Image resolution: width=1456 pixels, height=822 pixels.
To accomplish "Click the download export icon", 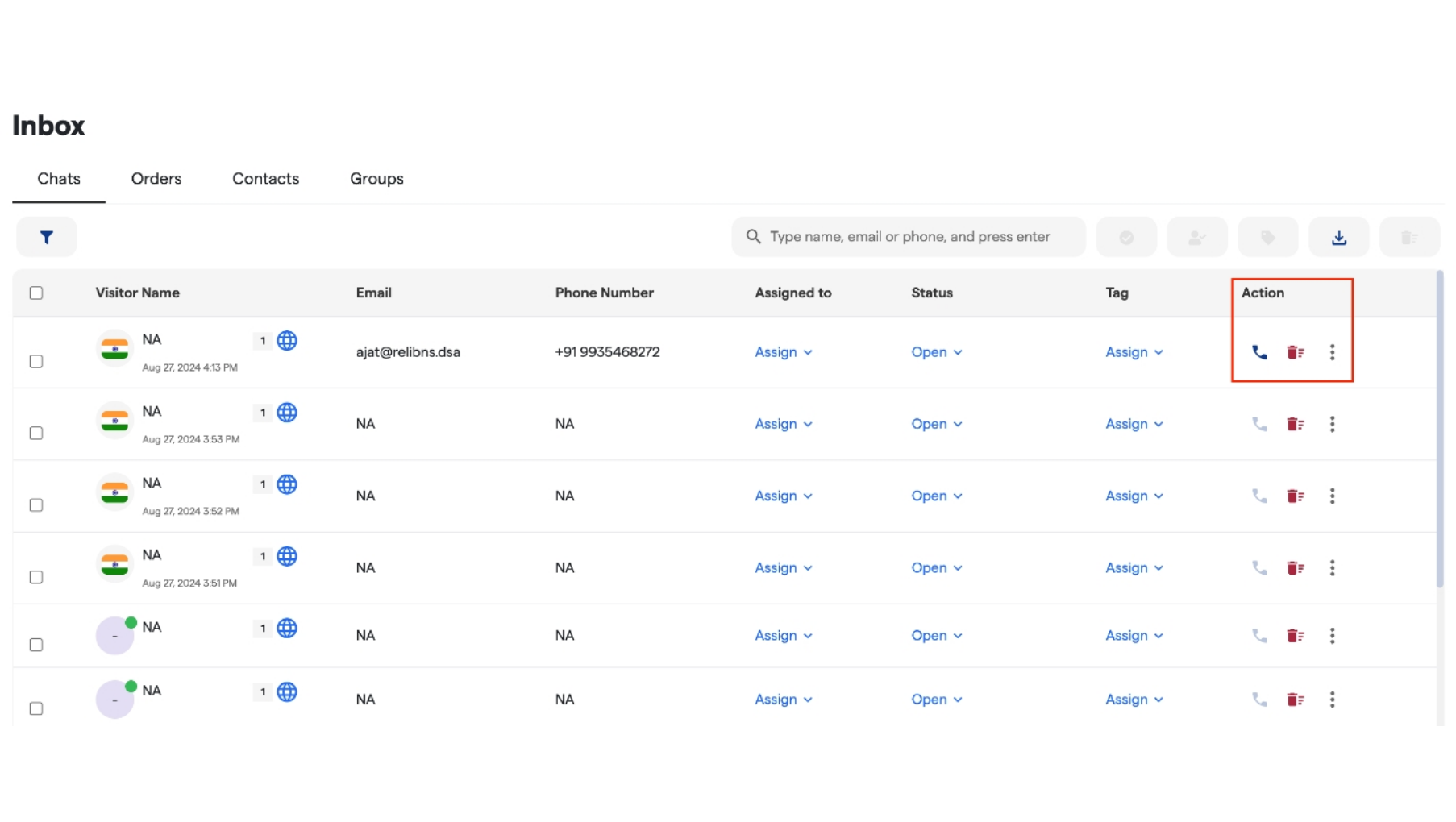I will 1338,237.
